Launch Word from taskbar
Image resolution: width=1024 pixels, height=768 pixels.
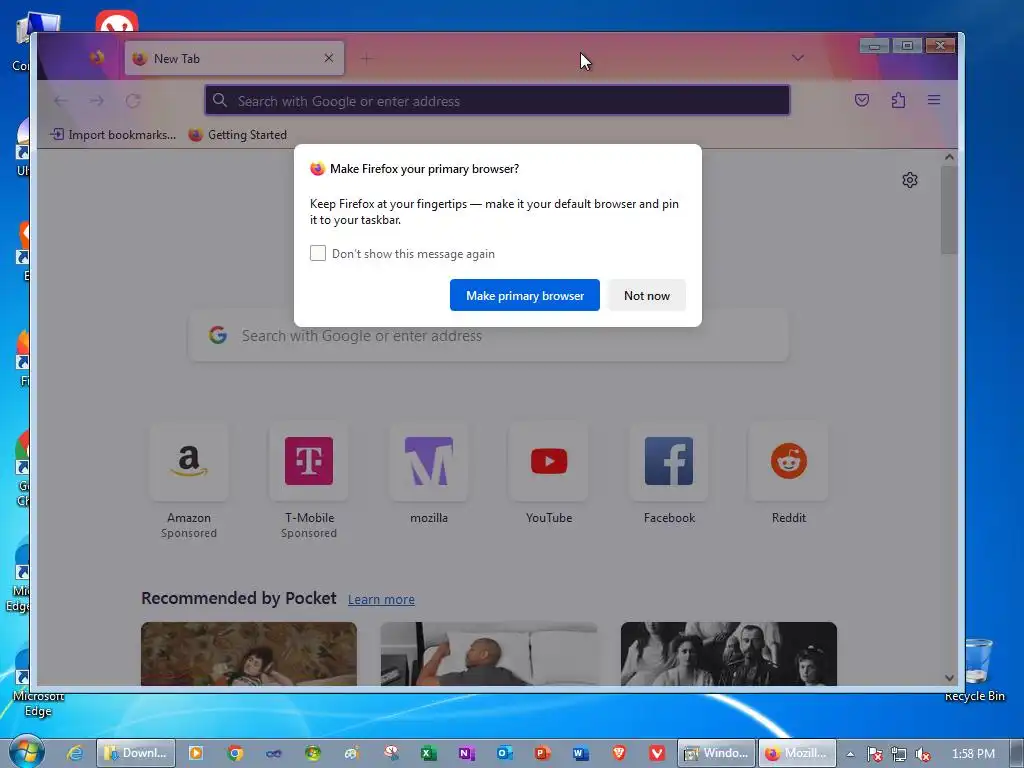point(581,753)
